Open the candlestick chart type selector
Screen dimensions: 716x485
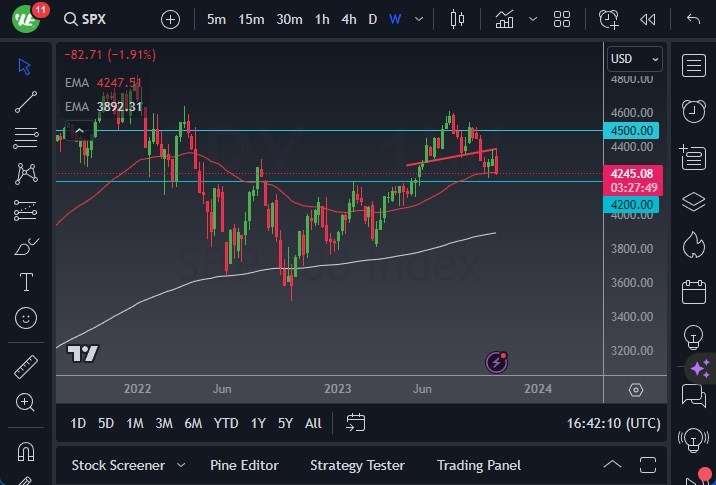pyautogui.click(x=457, y=20)
